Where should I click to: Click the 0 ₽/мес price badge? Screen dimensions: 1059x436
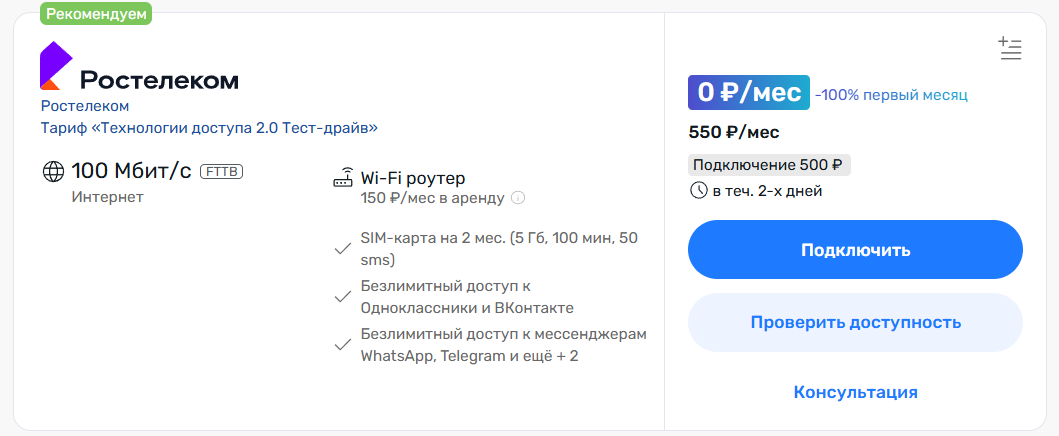[749, 93]
